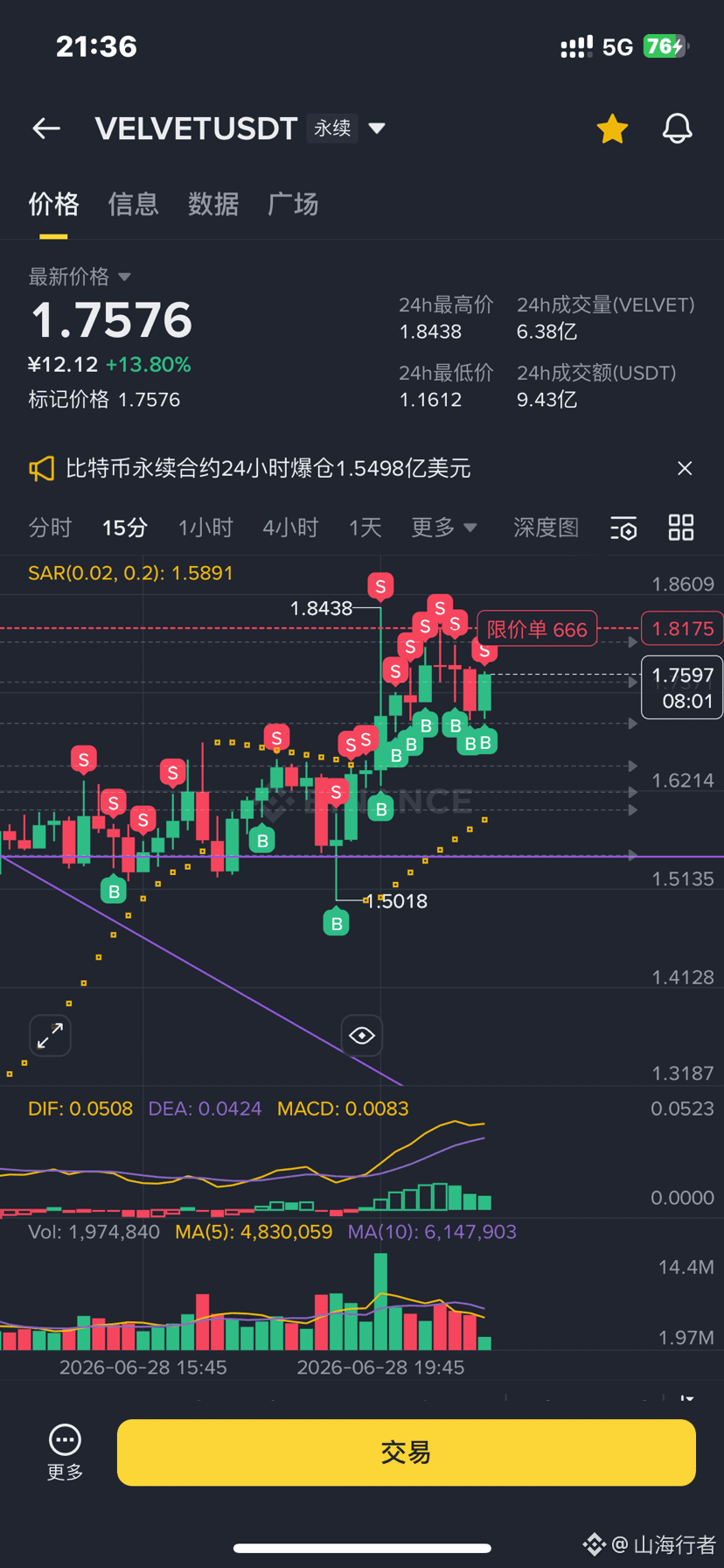Tap the 24h最高价 value 1.8438
The image size is (724, 1568).
(x=430, y=332)
